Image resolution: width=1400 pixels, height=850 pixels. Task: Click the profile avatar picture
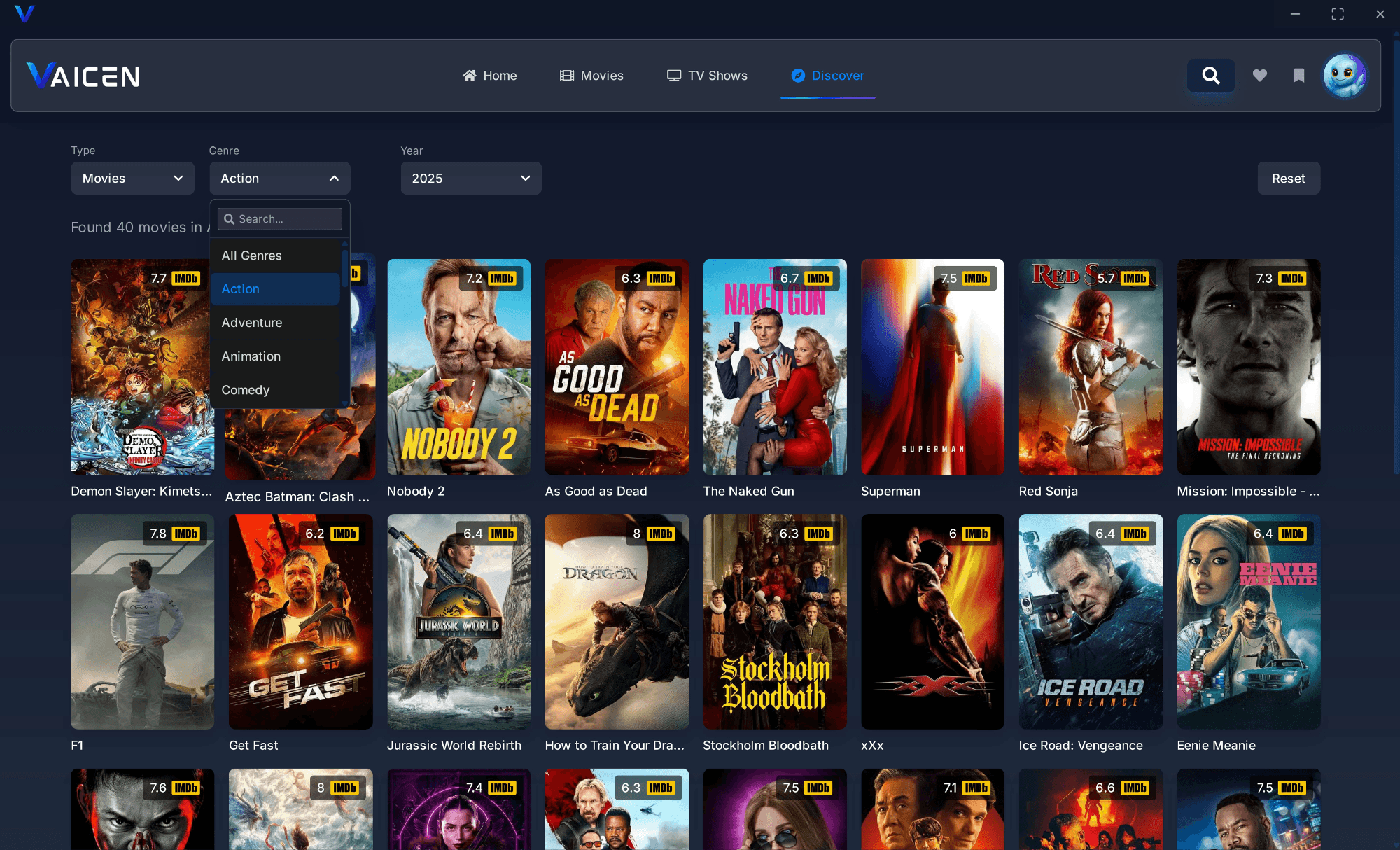click(x=1344, y=75)
